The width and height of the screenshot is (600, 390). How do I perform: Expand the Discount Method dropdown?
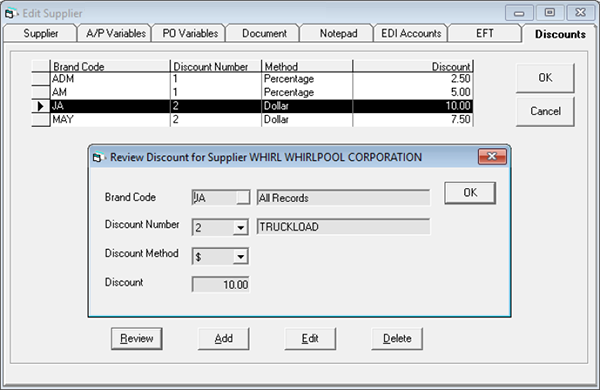click(x=240, y=256)
